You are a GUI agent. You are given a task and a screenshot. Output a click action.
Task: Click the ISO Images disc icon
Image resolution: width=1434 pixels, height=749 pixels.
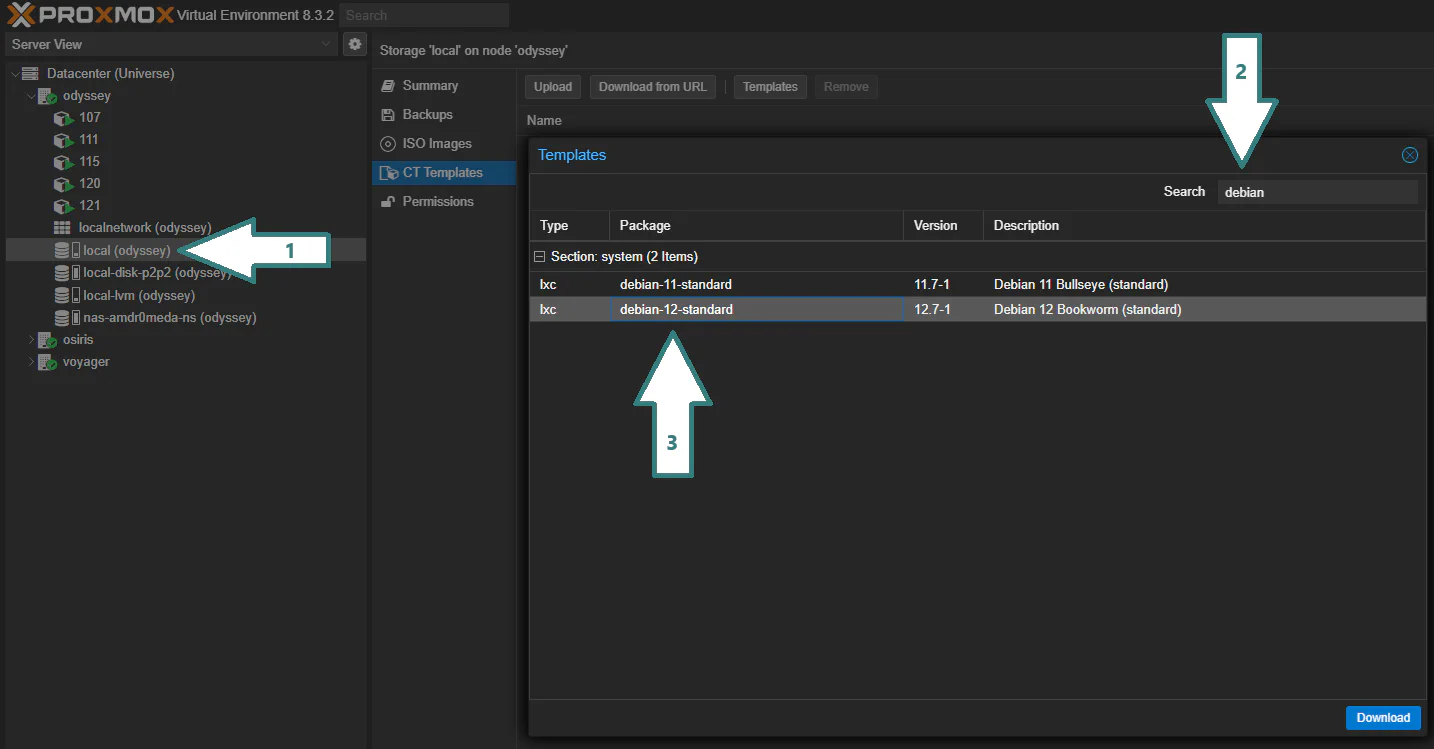[388, 144]
